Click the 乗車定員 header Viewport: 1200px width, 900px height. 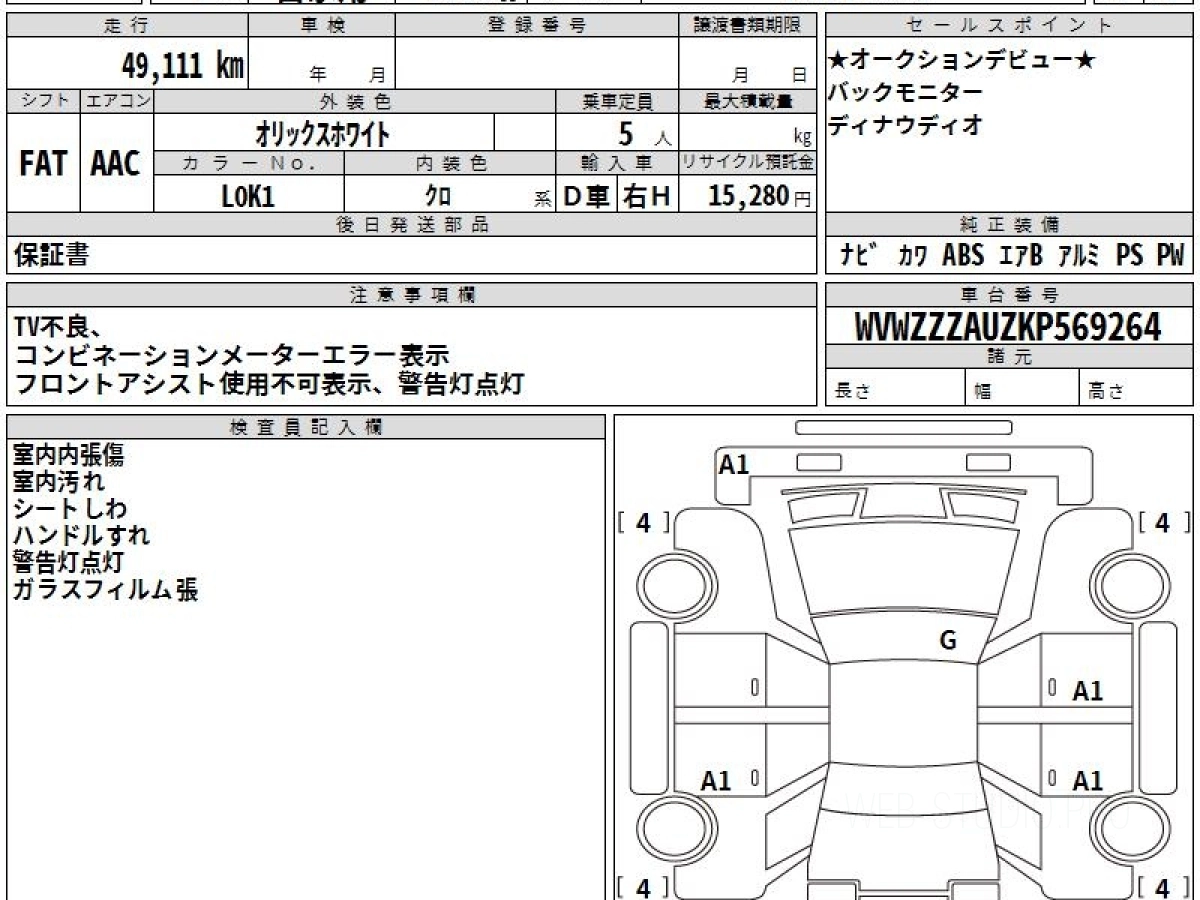617,101
